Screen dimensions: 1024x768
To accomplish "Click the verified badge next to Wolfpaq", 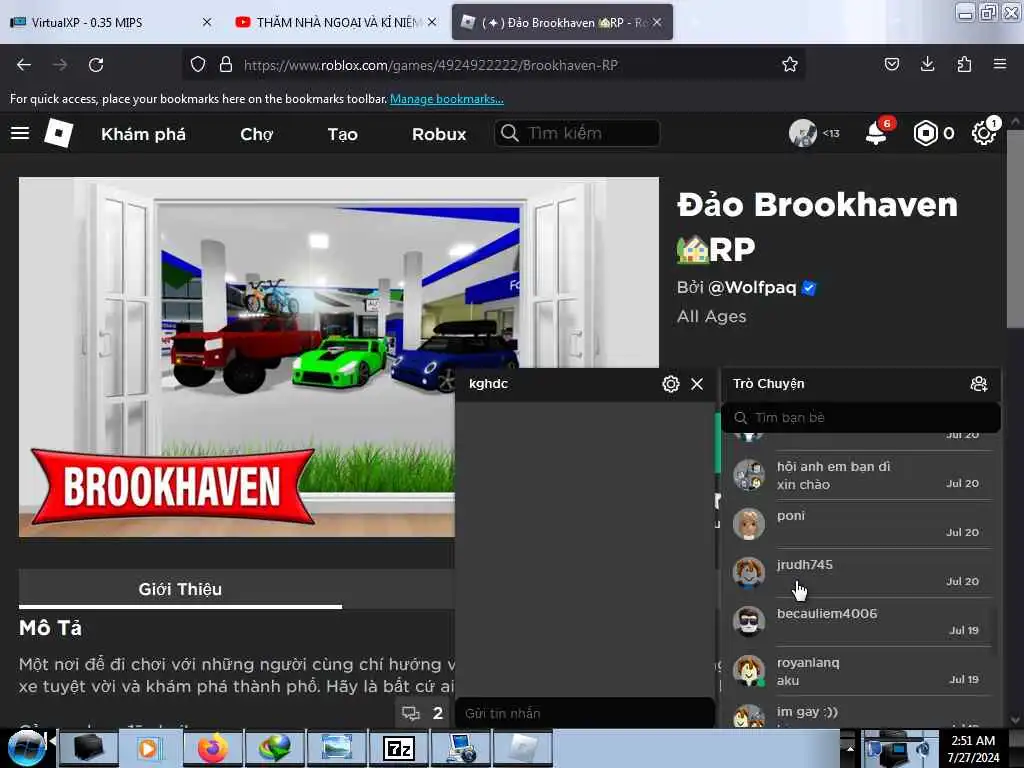I will 809,288.
